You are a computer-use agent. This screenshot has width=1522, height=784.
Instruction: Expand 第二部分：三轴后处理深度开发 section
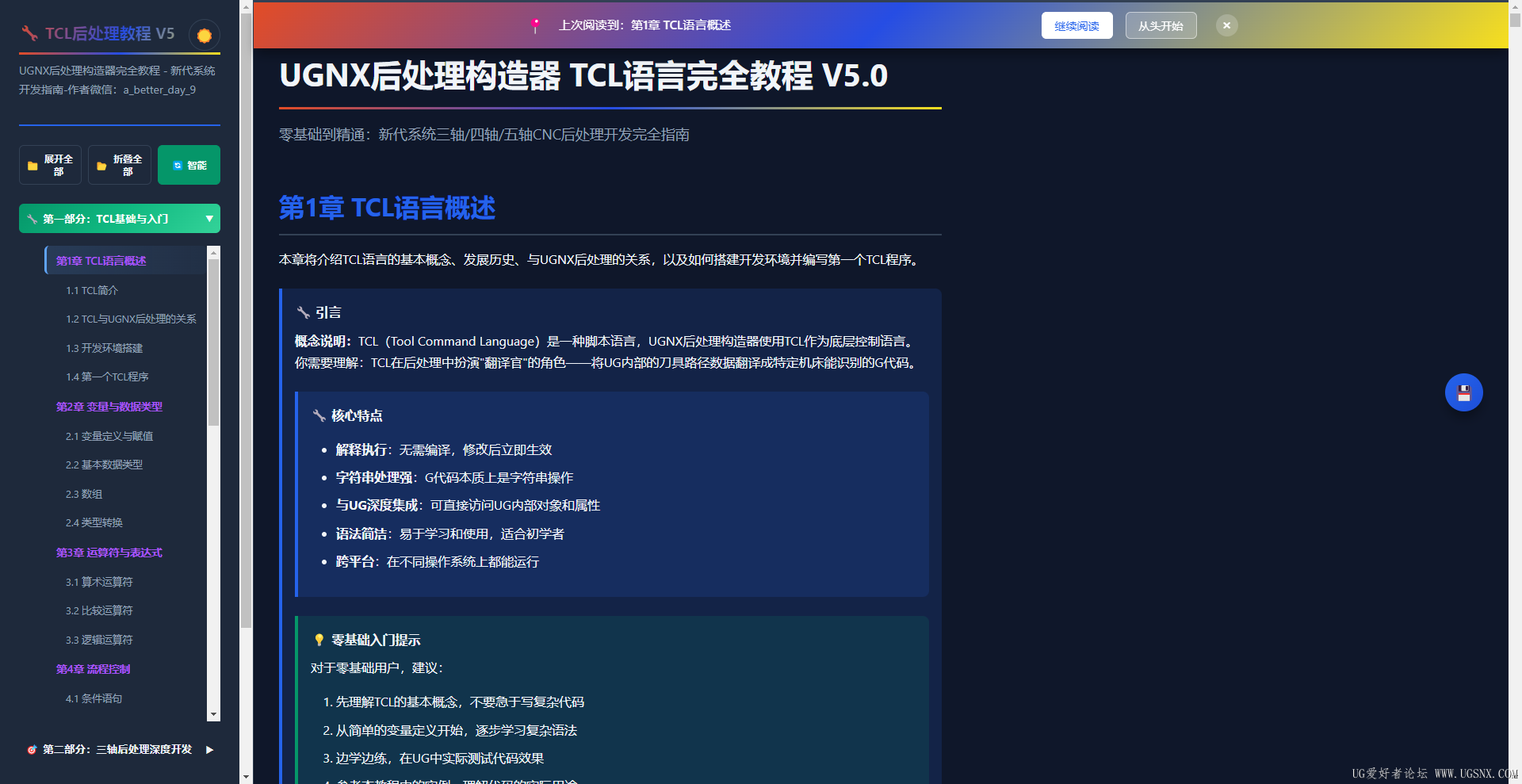120,749
